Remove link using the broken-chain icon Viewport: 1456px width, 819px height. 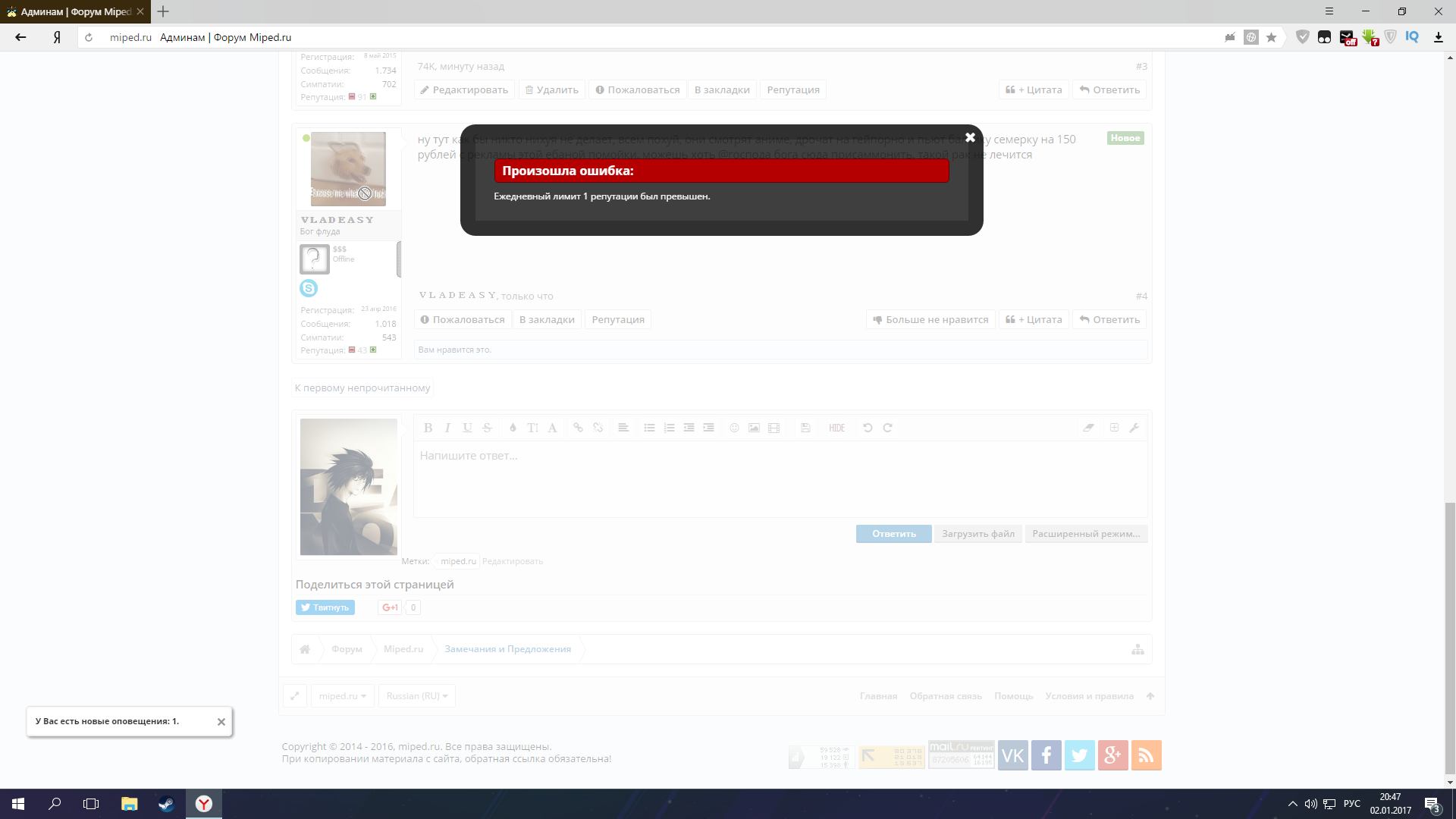coord(598,428)
